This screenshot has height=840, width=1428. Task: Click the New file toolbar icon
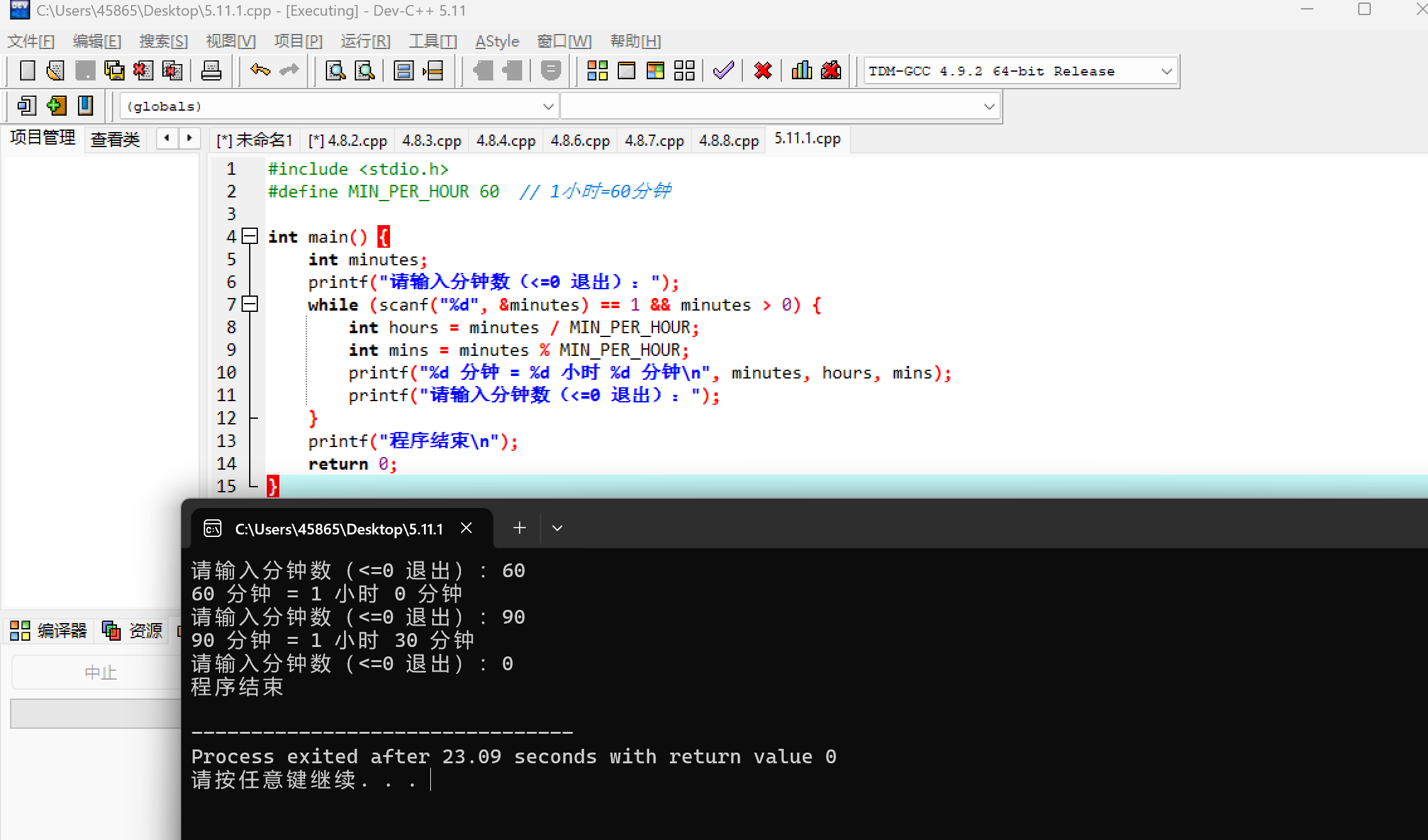(x=27, y=70)
